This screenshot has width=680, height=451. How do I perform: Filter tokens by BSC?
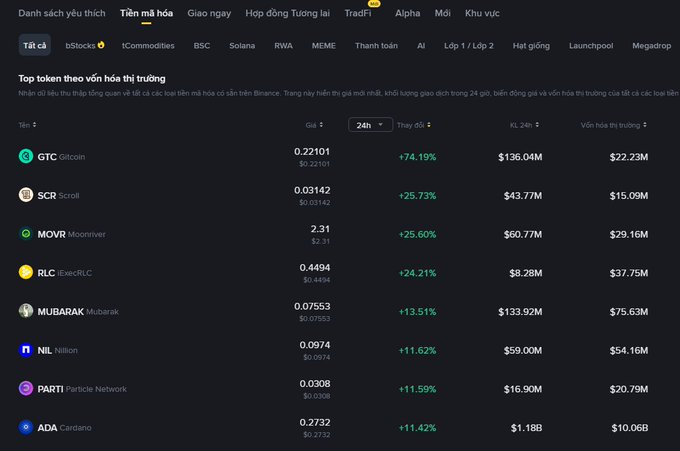point(202,46)
